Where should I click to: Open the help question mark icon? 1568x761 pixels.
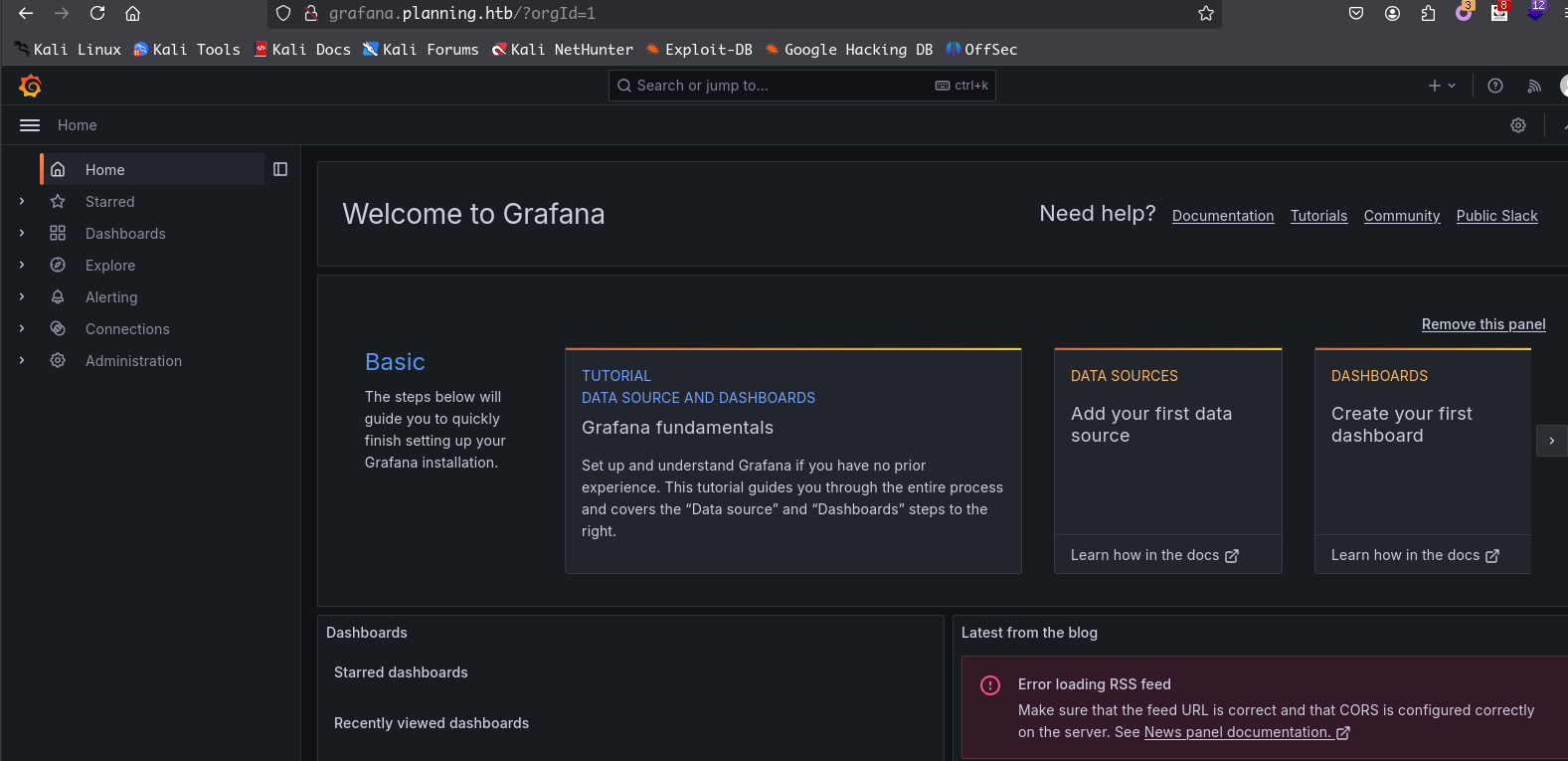(1495, 86)
